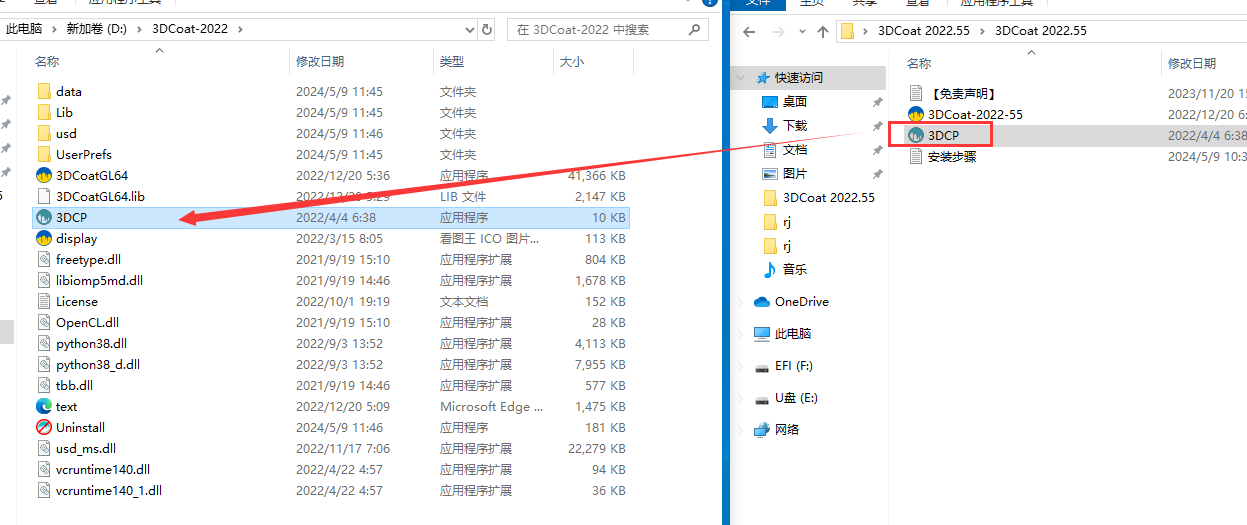Expand the OneDrive tree node
Screen dimensions: 1247x525
pyautogui.click(x=741, y=302)
